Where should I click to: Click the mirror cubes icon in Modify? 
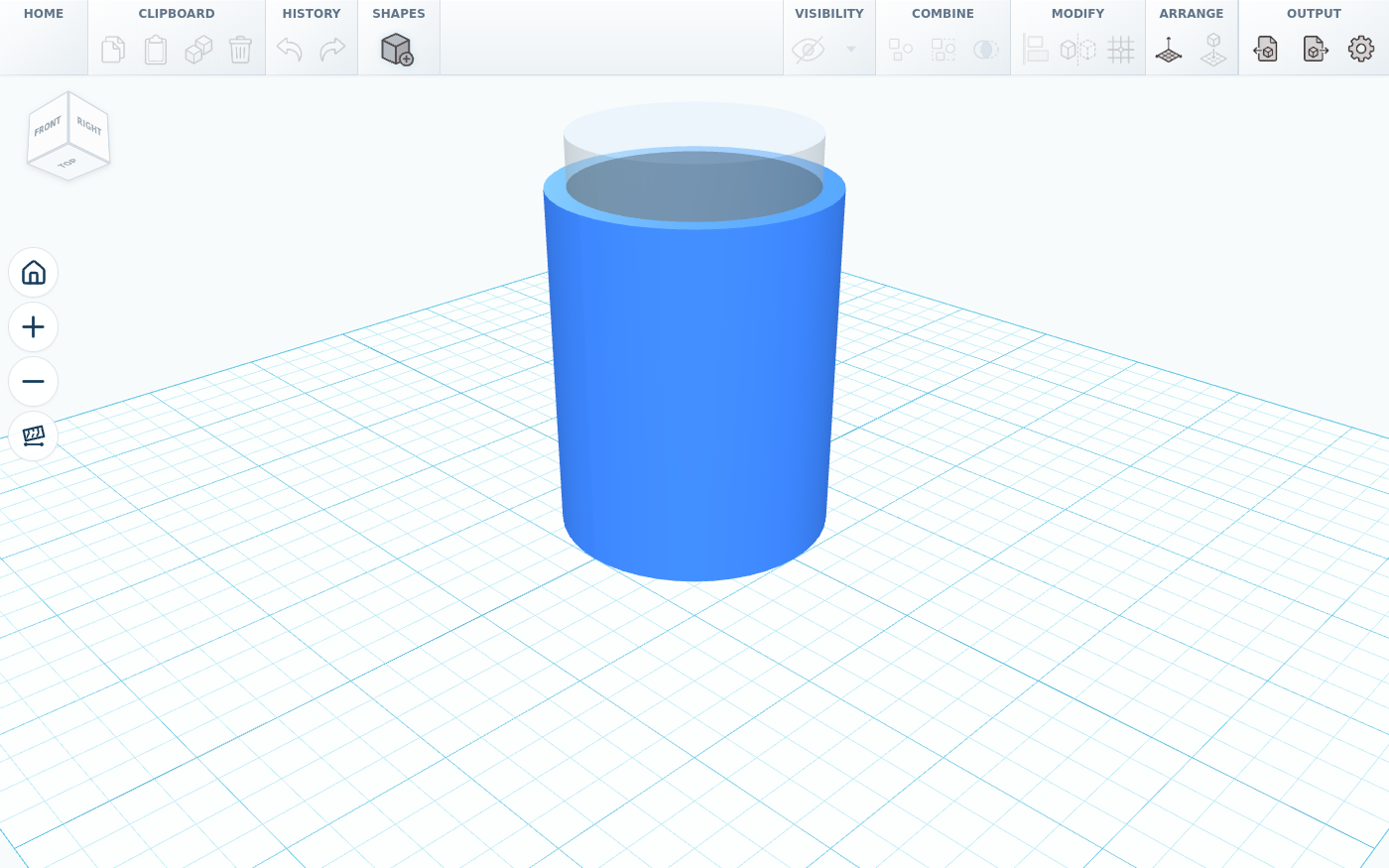point(1078,50)
